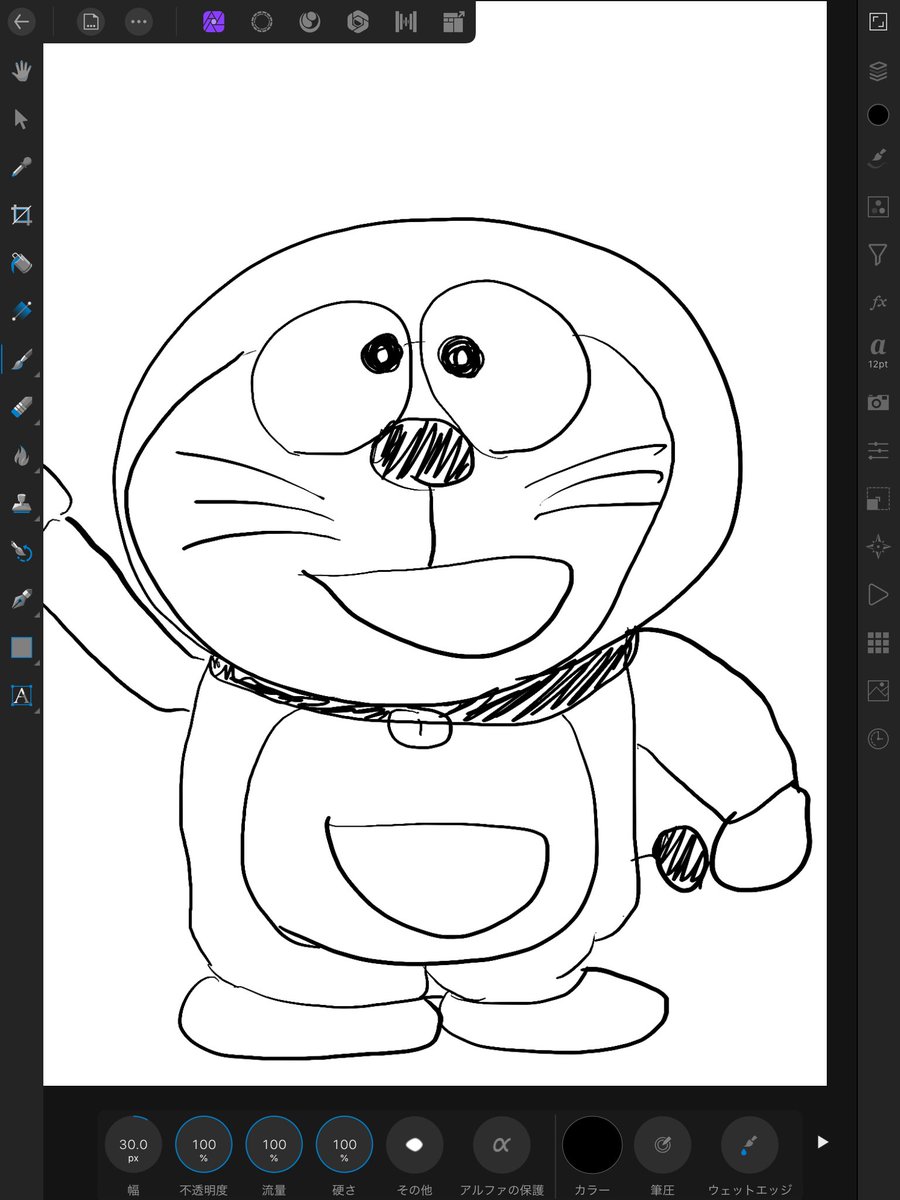Image resolution: width=900 pixels, height=1200 pixels.
Task: Open the Layers studio
Action: click(878, 70)
